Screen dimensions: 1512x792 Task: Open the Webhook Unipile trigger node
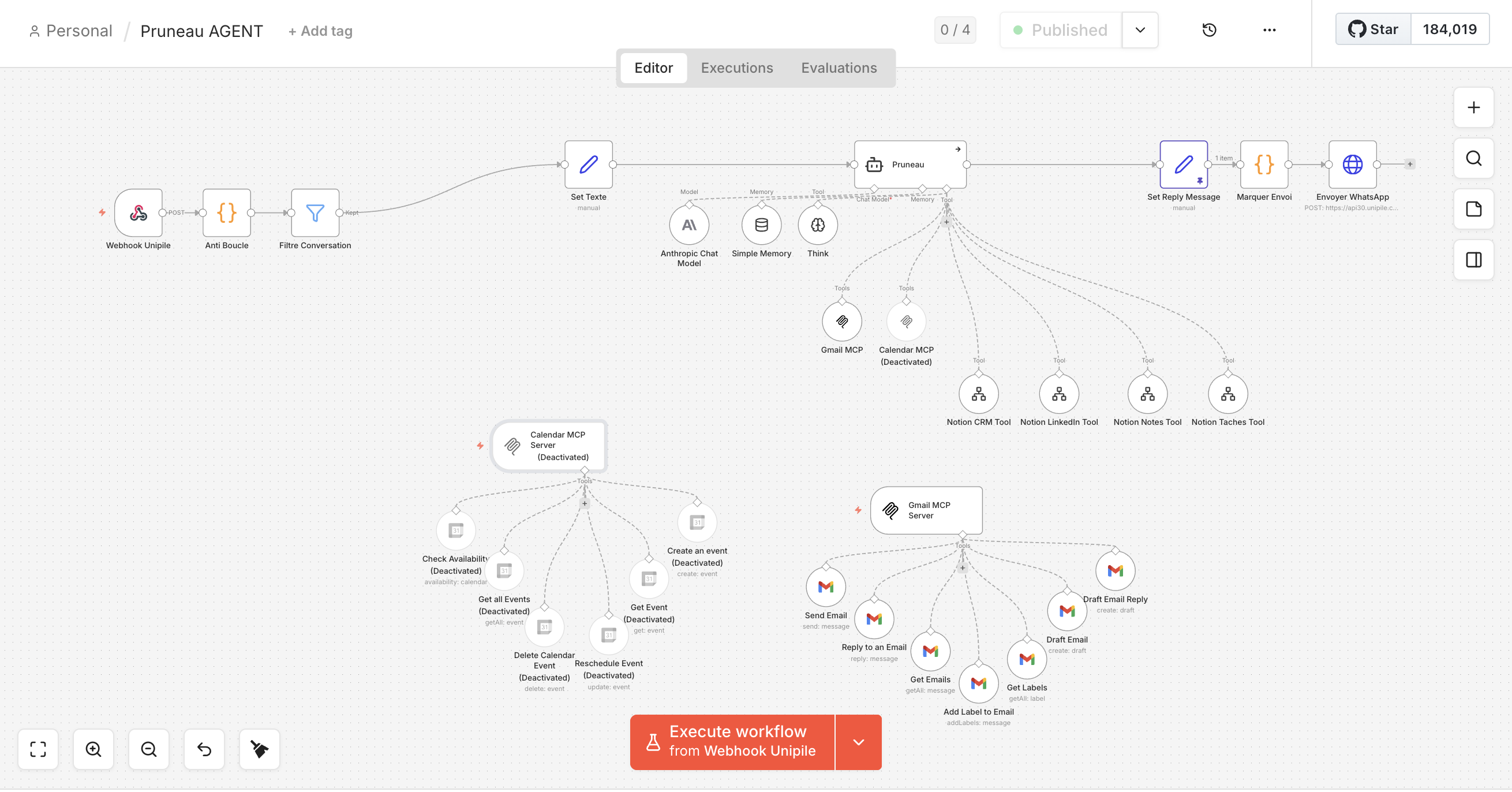(x=139, y=214)
